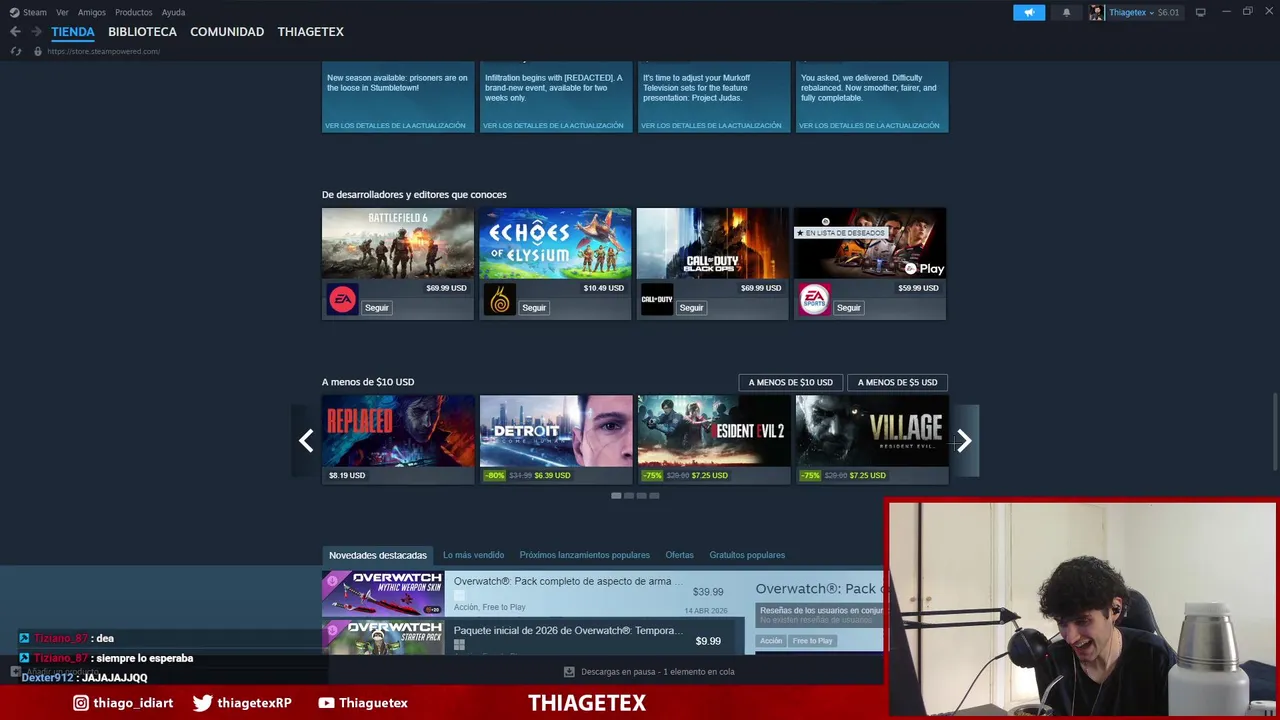Reload the store page with the refresh icon
The height and width of the screenshot is (720, 1280).
16,51
